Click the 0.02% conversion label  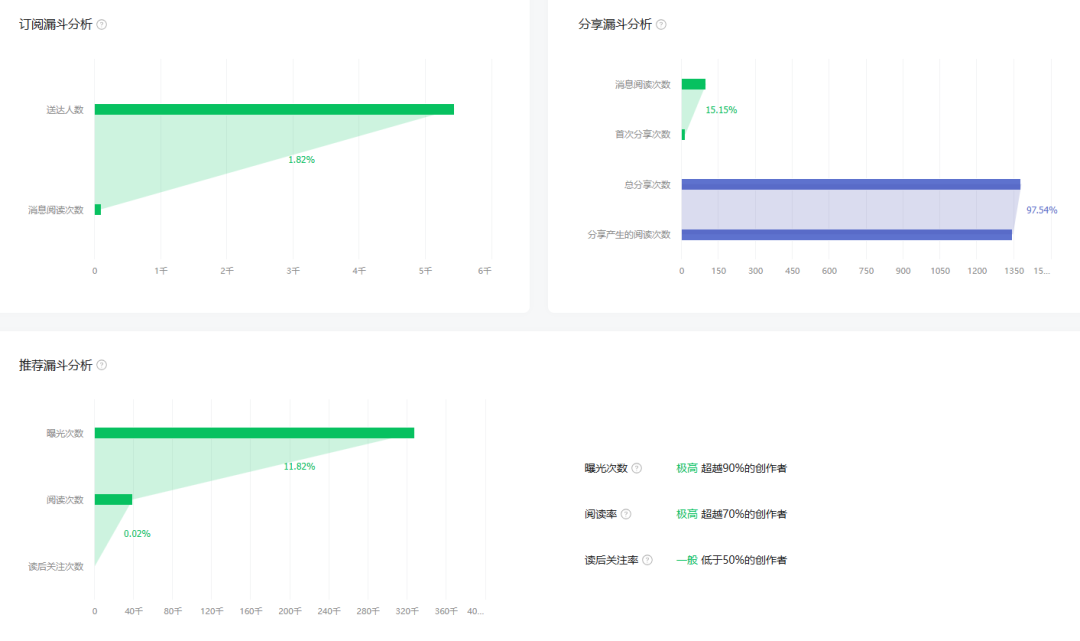tap(137, 534)
